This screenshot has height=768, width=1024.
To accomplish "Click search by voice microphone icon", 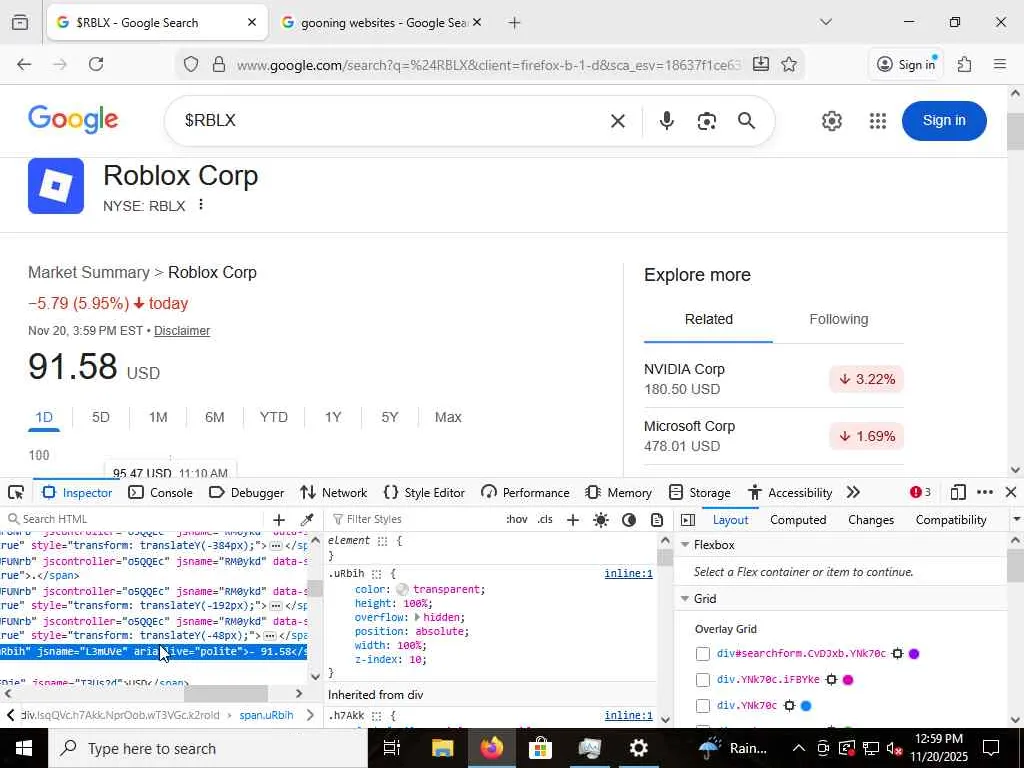I will pos(666,121).
